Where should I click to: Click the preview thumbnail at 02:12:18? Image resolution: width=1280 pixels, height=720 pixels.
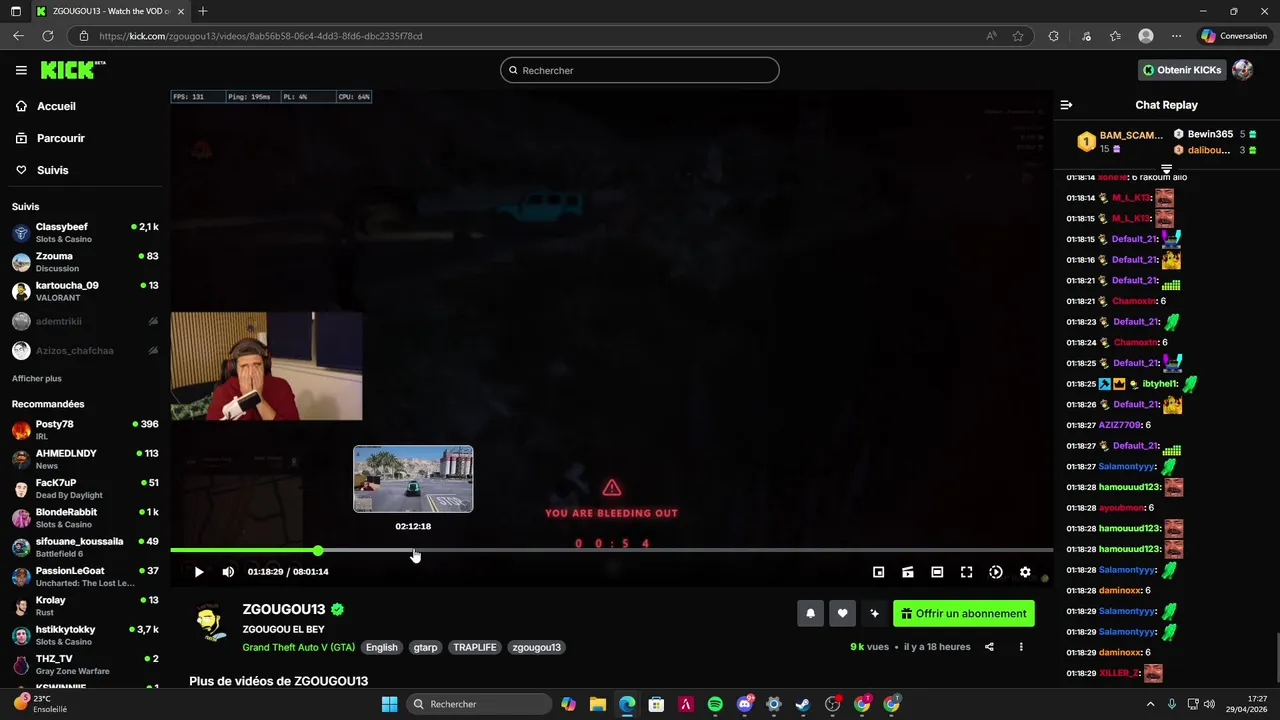[413, 479]
